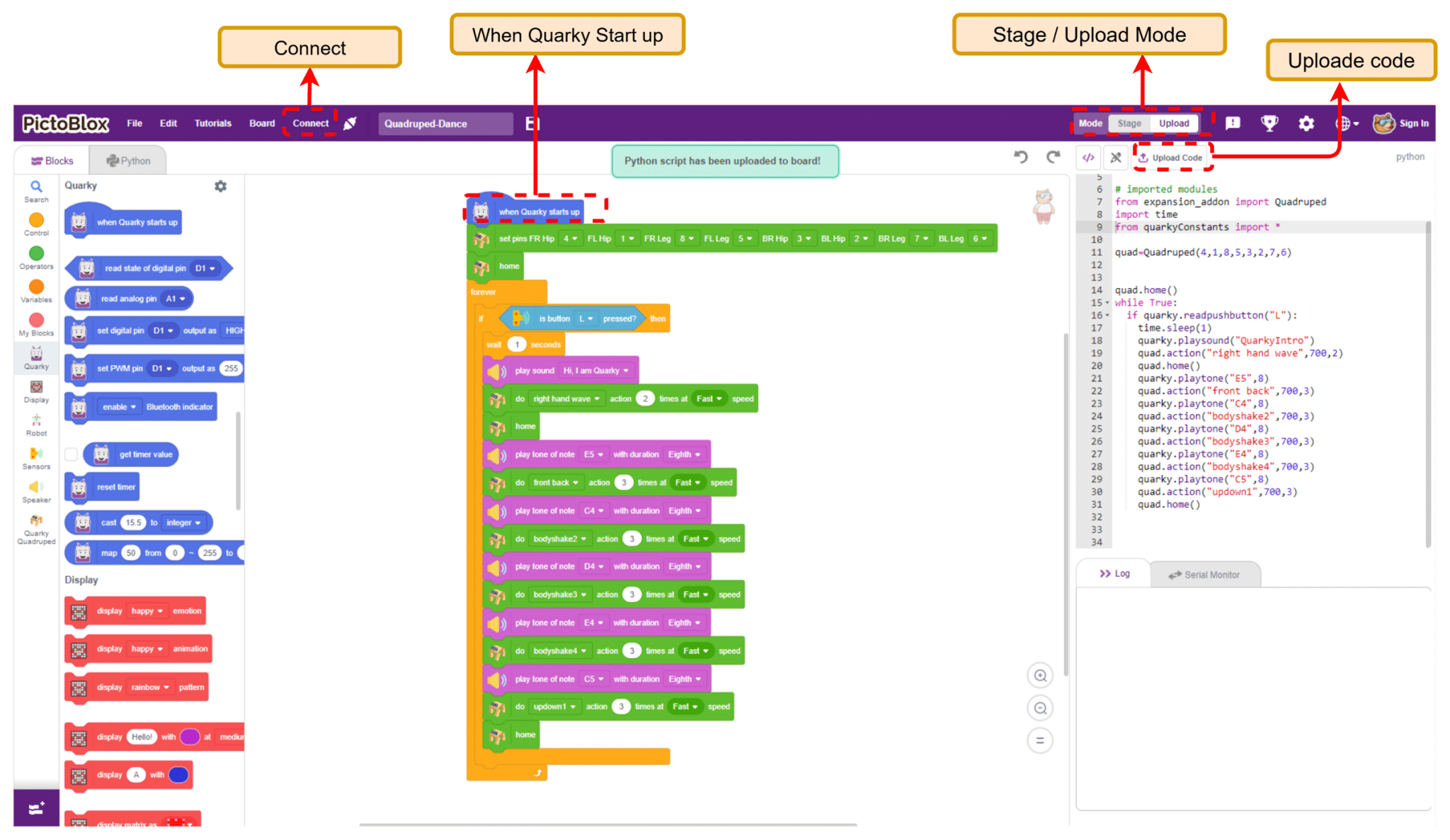The image size is (1450, 840).
Task: Open the display happy emotion dropdown
Action: pos(147,611)
